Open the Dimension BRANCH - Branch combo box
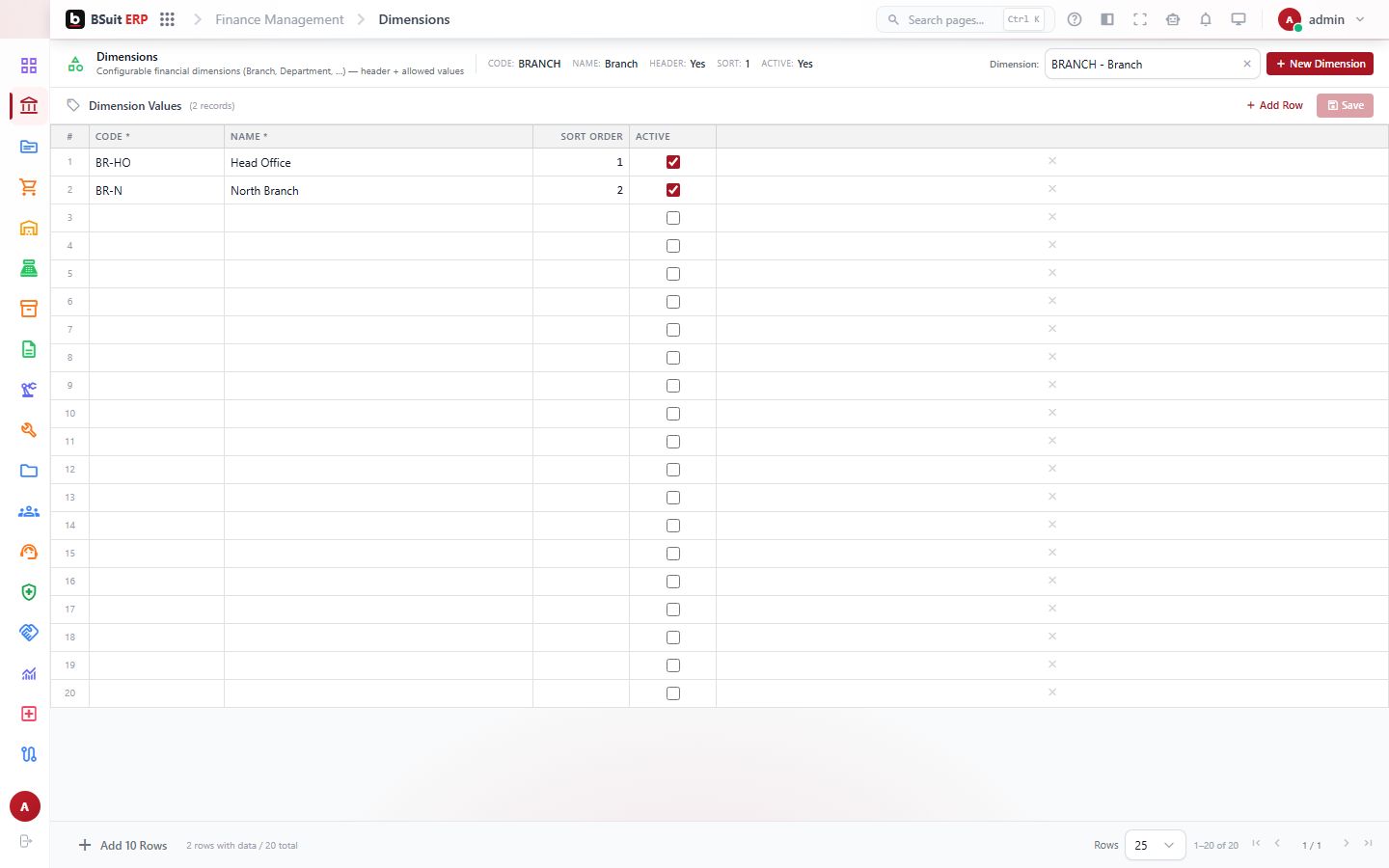 pyautogui.click(x=1152, y=64)
